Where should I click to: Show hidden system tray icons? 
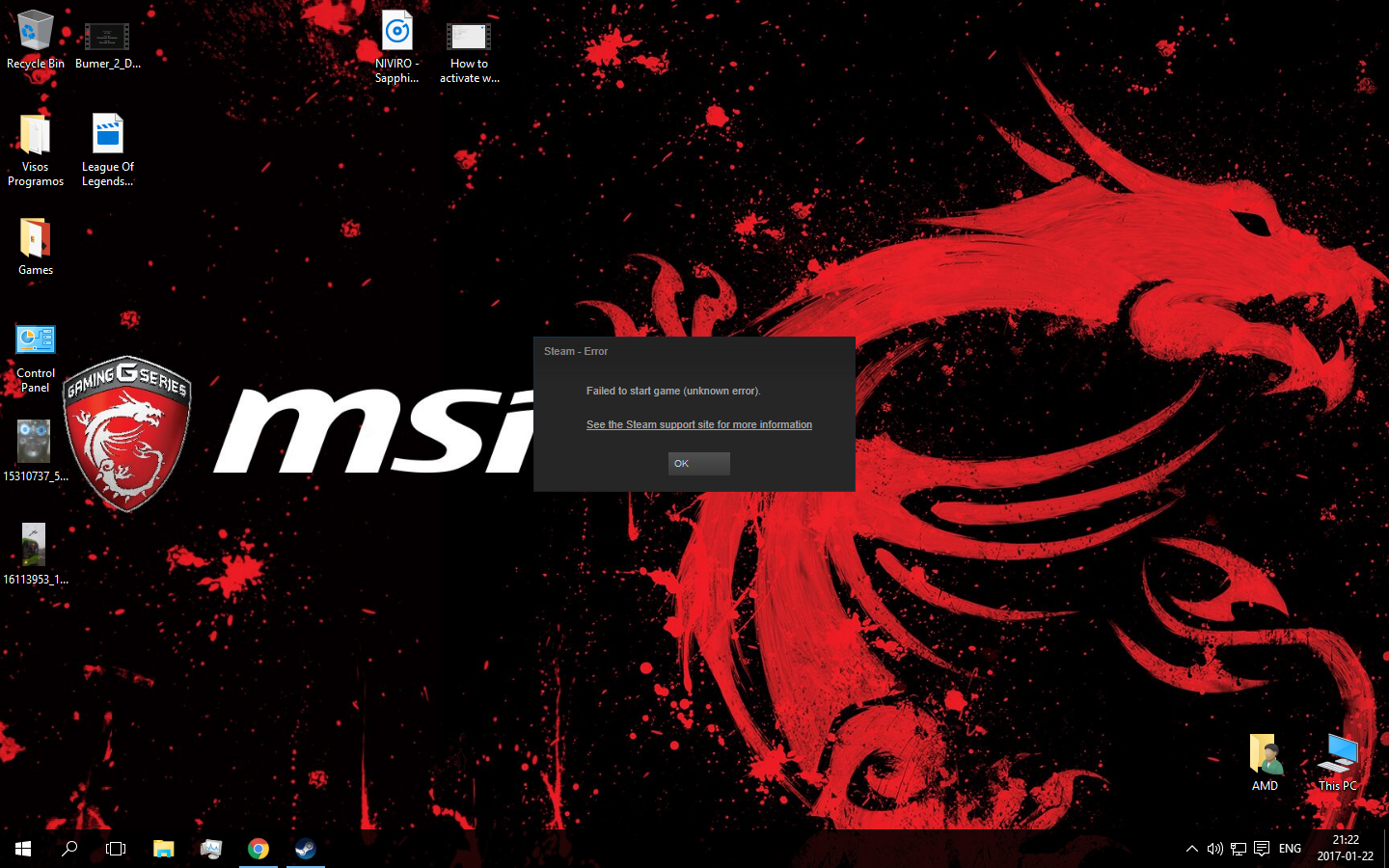click(1192, 849)
